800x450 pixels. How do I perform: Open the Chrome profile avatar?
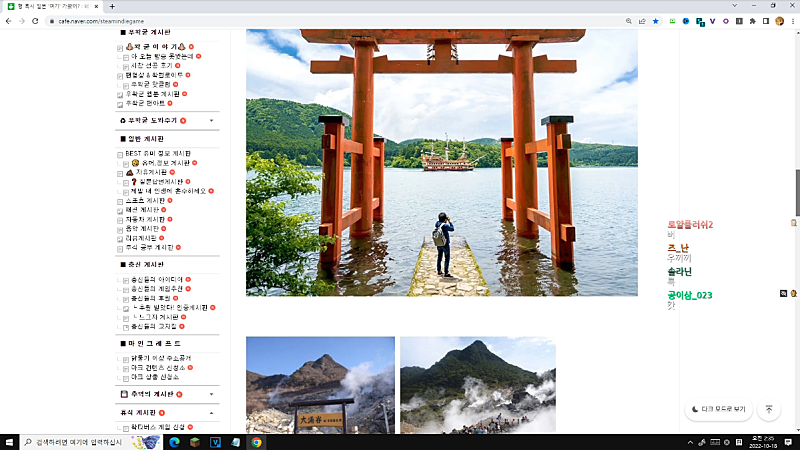[x=779, y=20]
